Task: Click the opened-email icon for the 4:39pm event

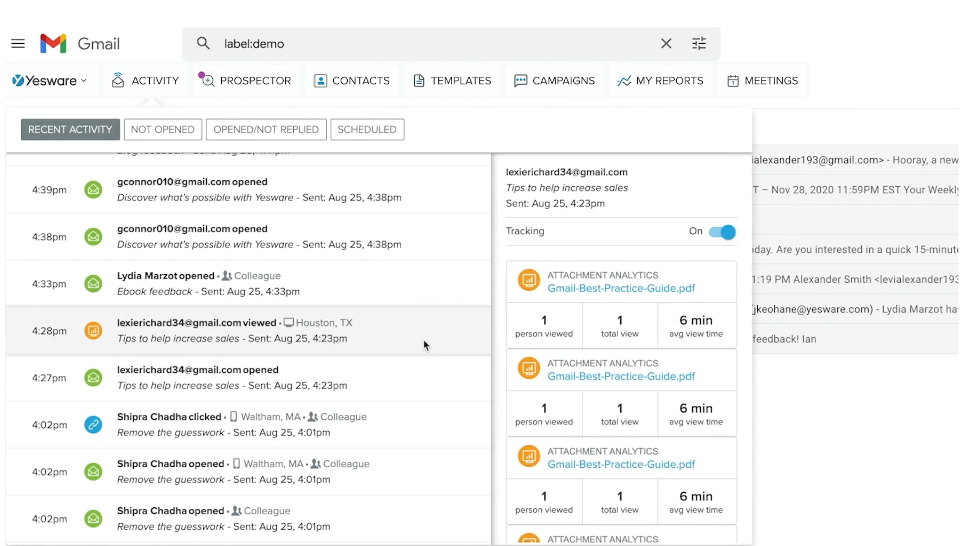Action: click(x=93, y=189)
